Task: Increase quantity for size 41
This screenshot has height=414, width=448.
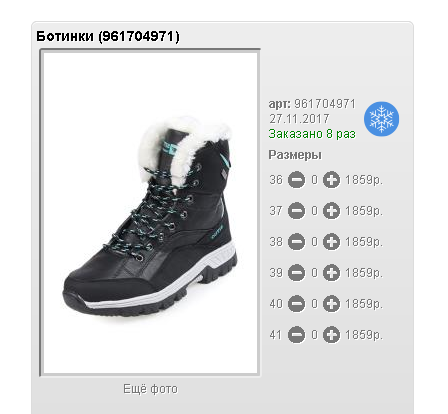Action: [x=331, y=335]
